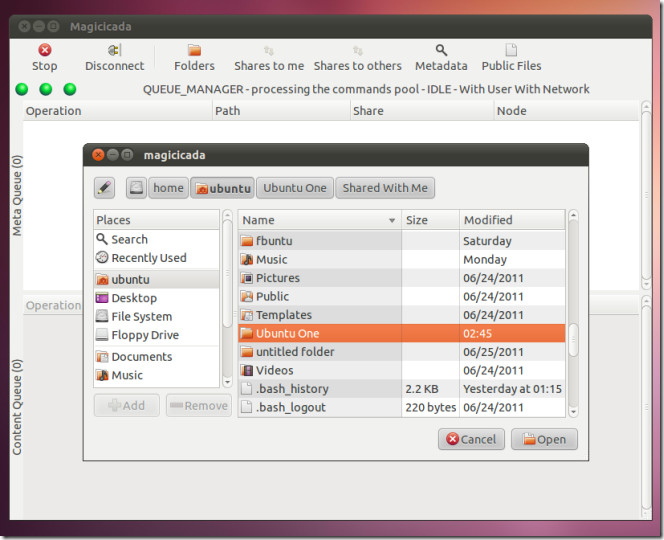The image size is (664, 540).
Task: Sort files by Size column
Action: (430, 220)
